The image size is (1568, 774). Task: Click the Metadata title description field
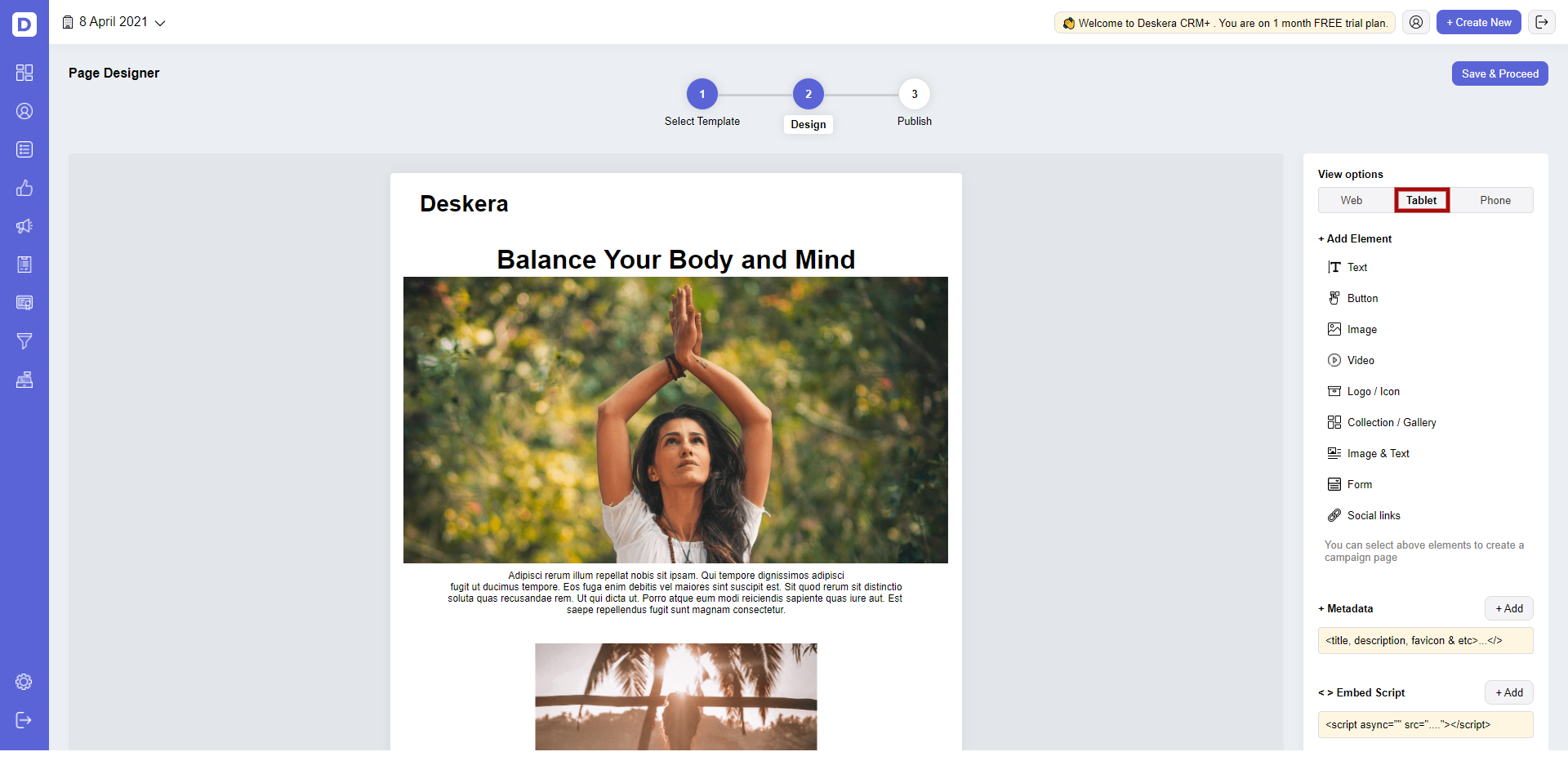pyautogui.click(x=1426, y=641)
